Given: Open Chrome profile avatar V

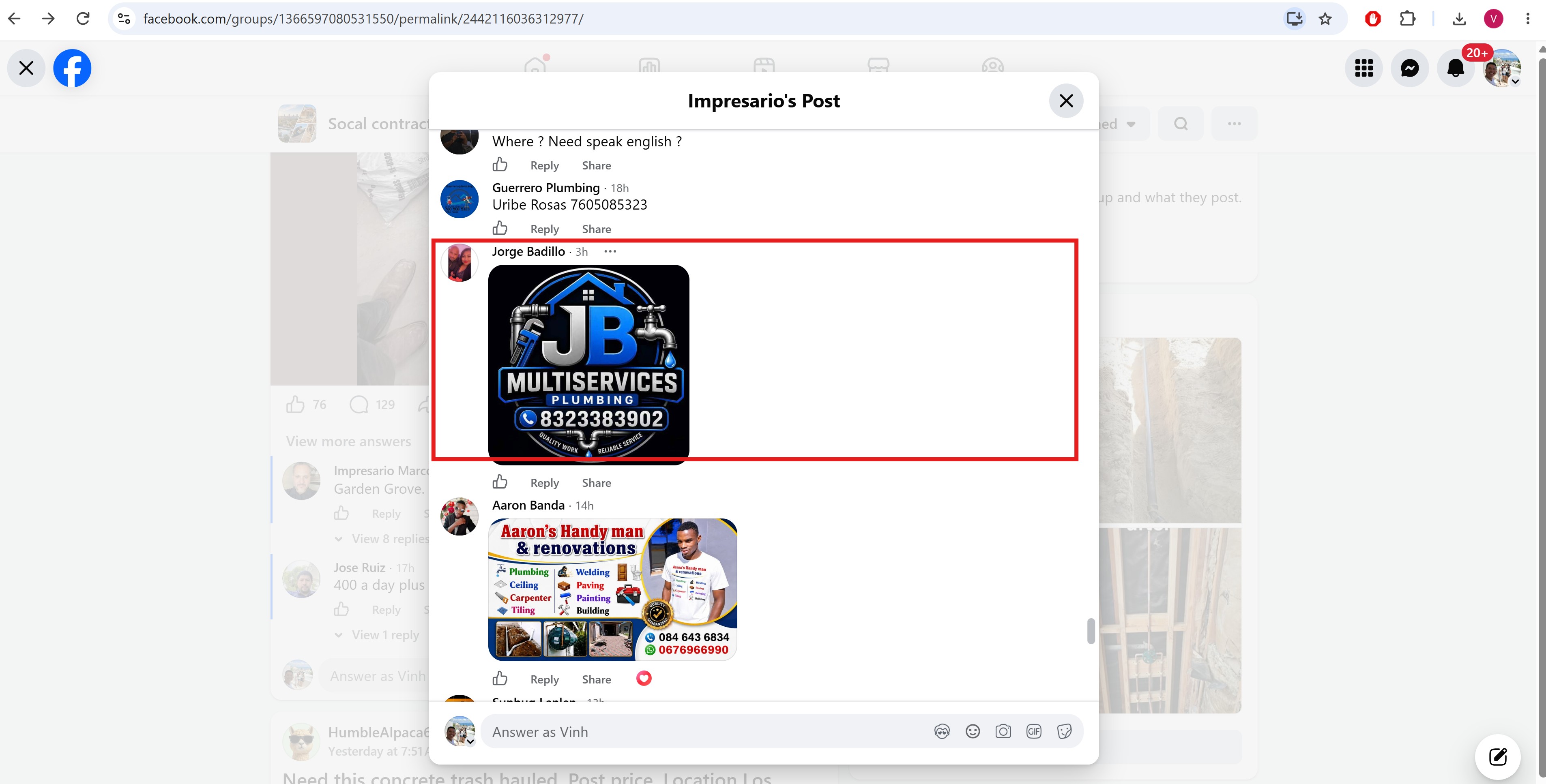Looking at the screenshot, I should pos(1493,19).
